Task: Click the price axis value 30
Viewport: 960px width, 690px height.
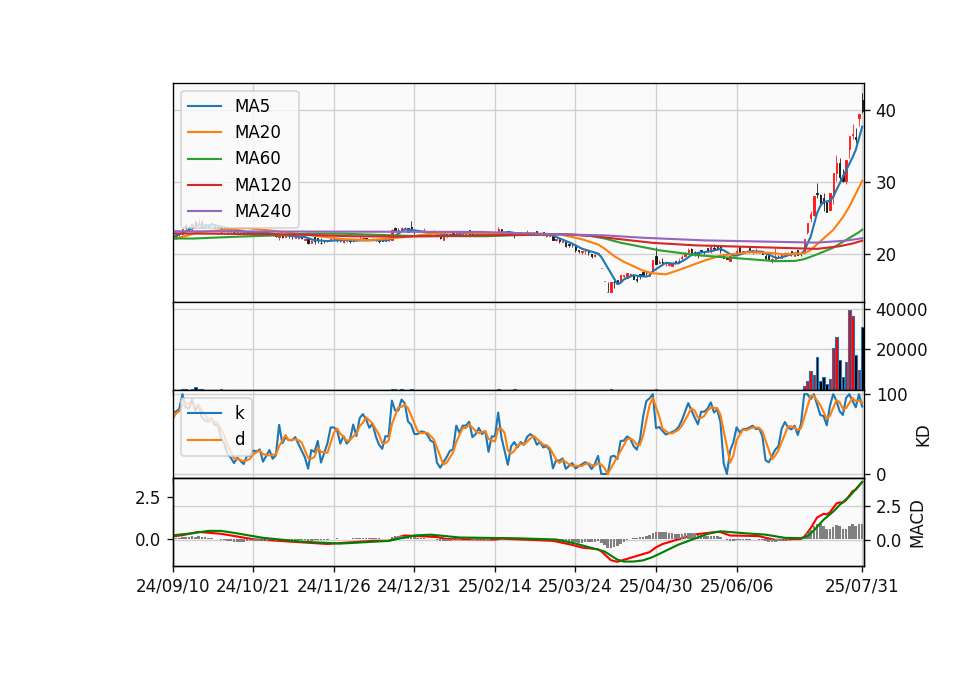Action: [886, 183]
